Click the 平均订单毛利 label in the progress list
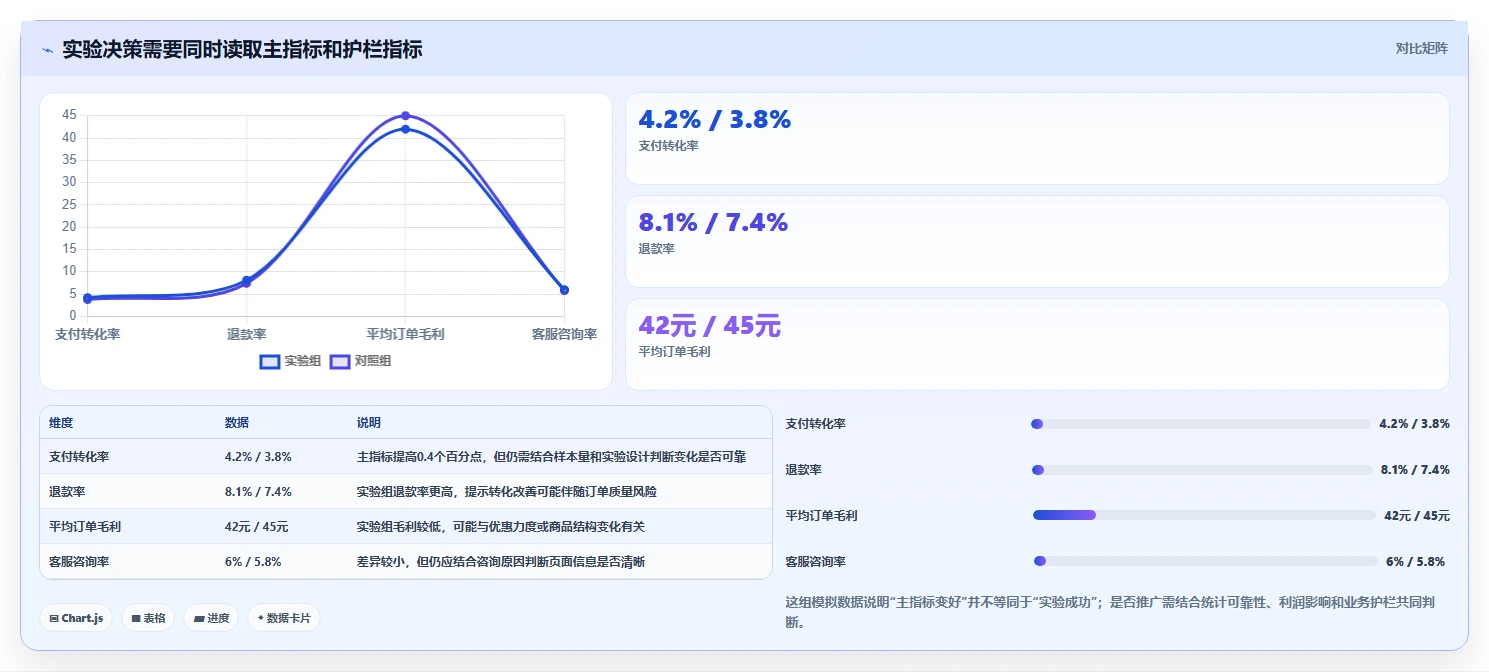 [822, 516]
